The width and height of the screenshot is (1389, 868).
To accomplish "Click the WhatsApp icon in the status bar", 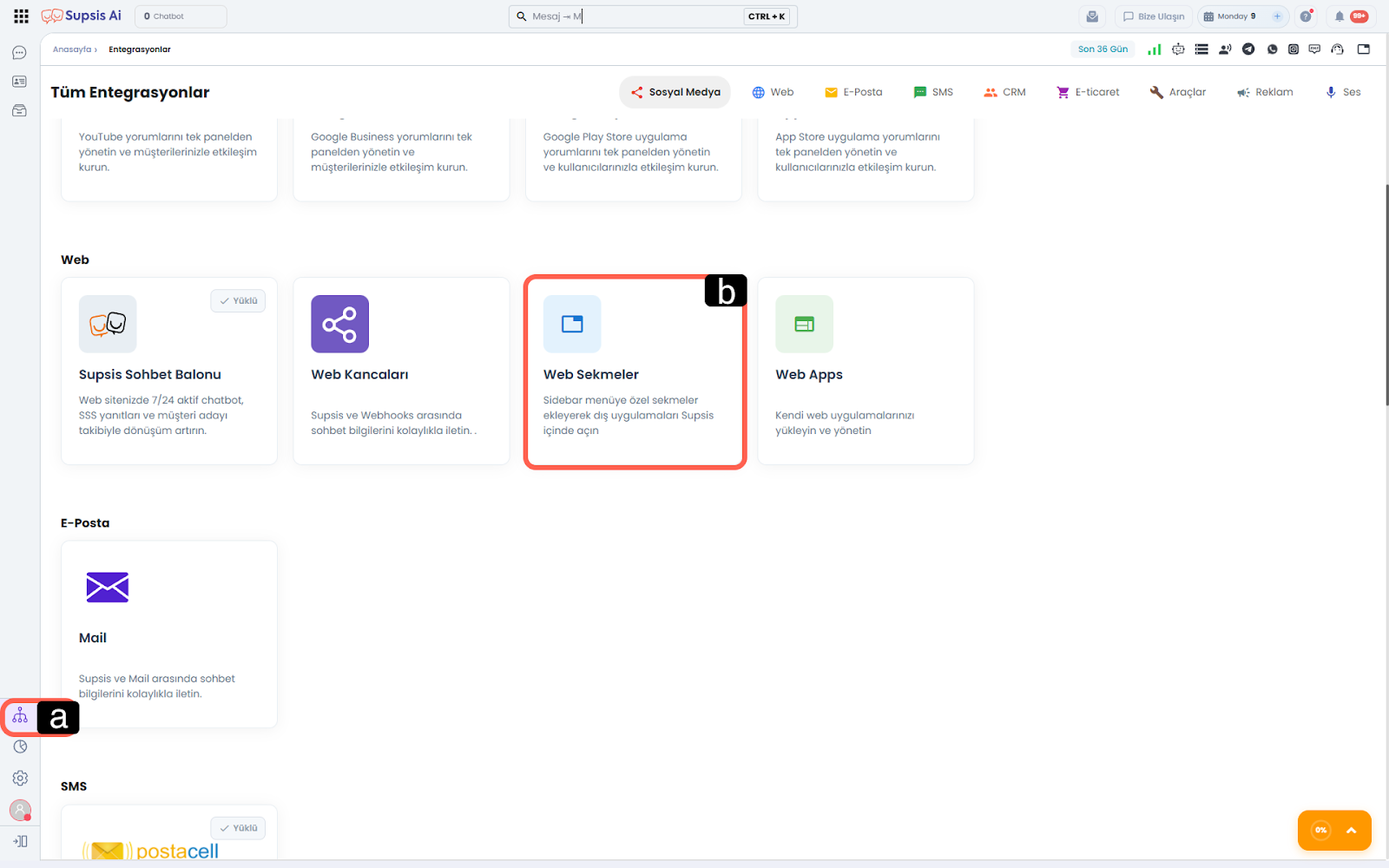I will [x=1272, y=49].
